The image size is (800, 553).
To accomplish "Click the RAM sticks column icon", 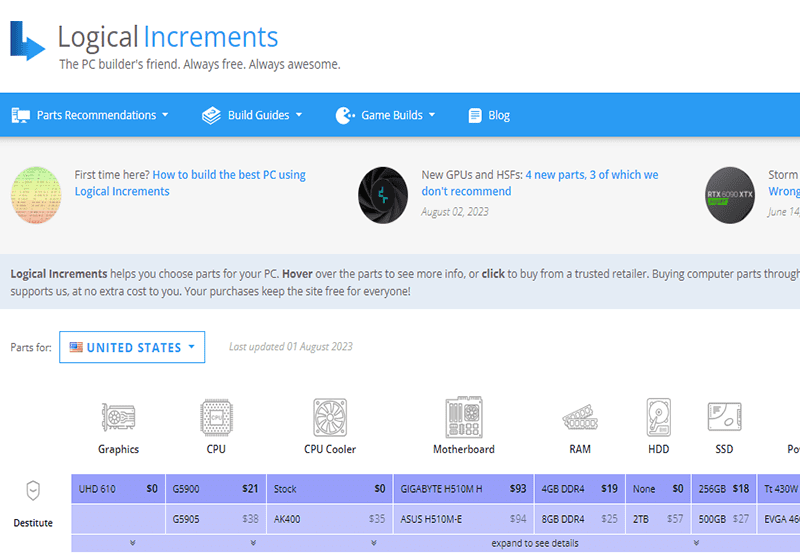I will (580, 417).
